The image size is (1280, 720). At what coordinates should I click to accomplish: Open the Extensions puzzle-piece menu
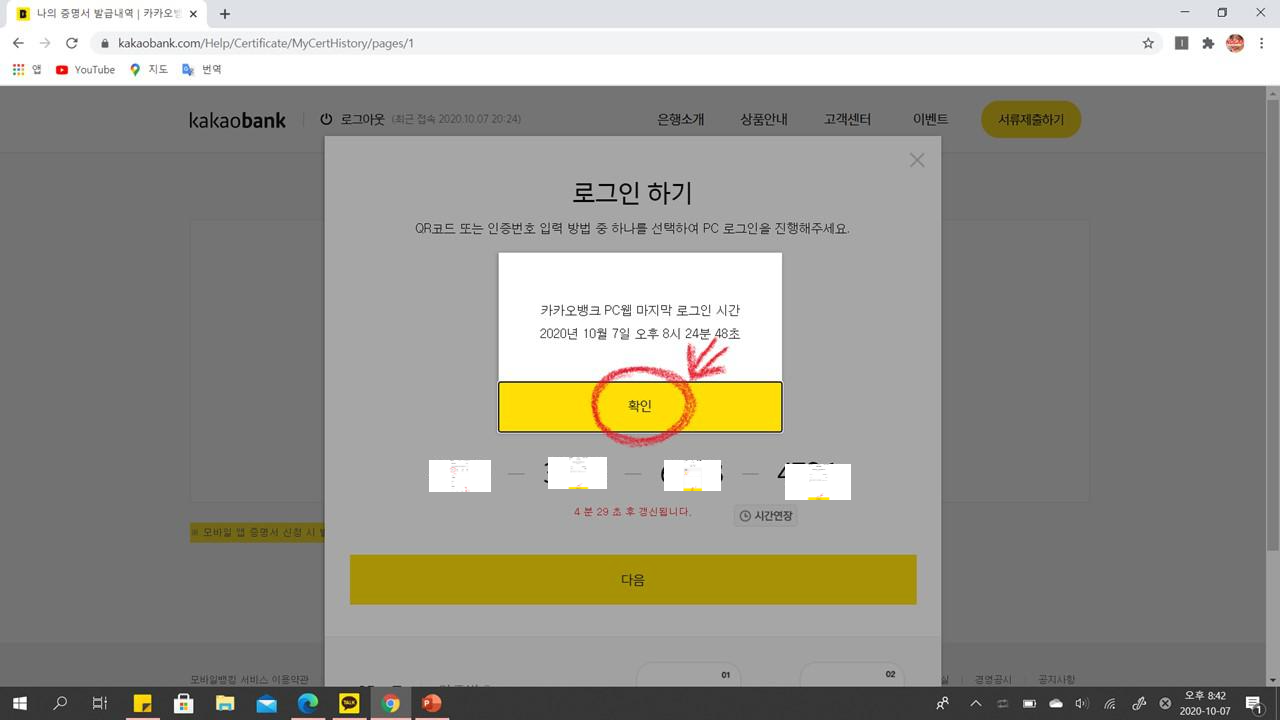coord(1208,43)
